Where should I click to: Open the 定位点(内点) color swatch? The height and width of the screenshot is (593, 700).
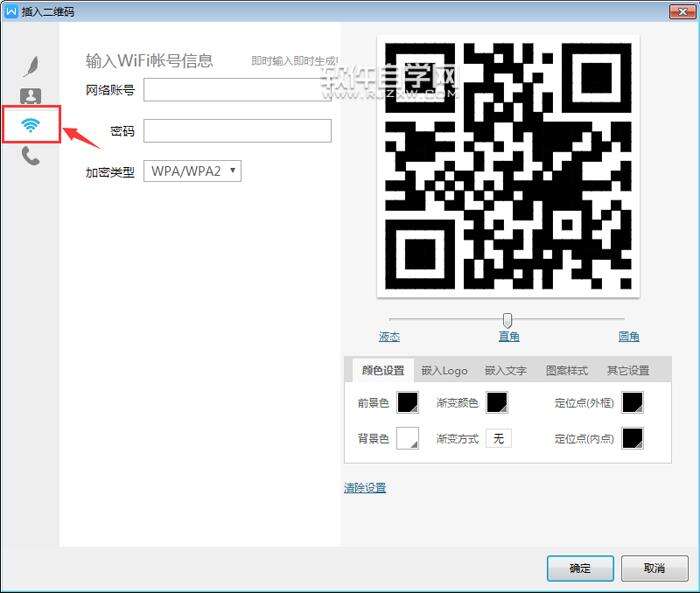point(633,438)
